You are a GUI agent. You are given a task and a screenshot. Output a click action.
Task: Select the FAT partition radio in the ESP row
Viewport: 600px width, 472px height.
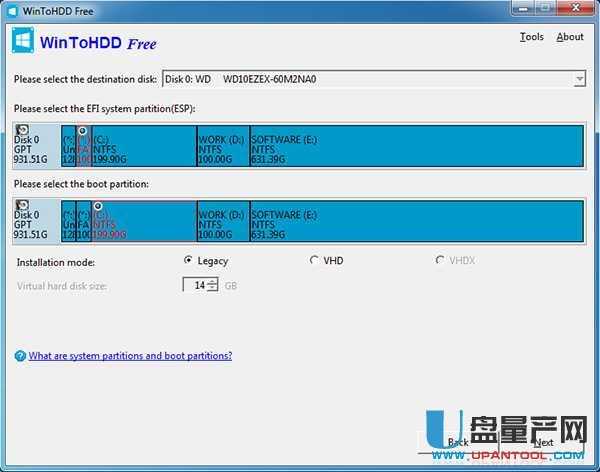[82, 131]
